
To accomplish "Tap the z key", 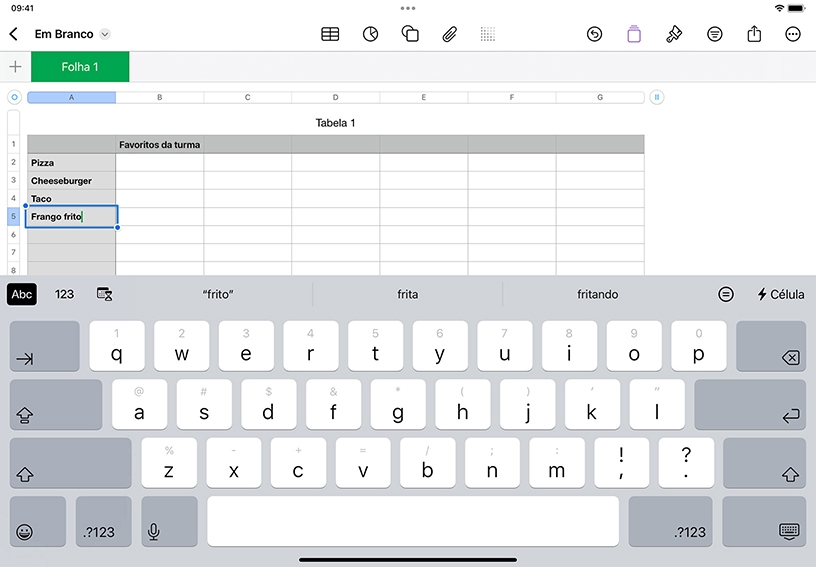I will pyautogui.click(x=169, y=463).
